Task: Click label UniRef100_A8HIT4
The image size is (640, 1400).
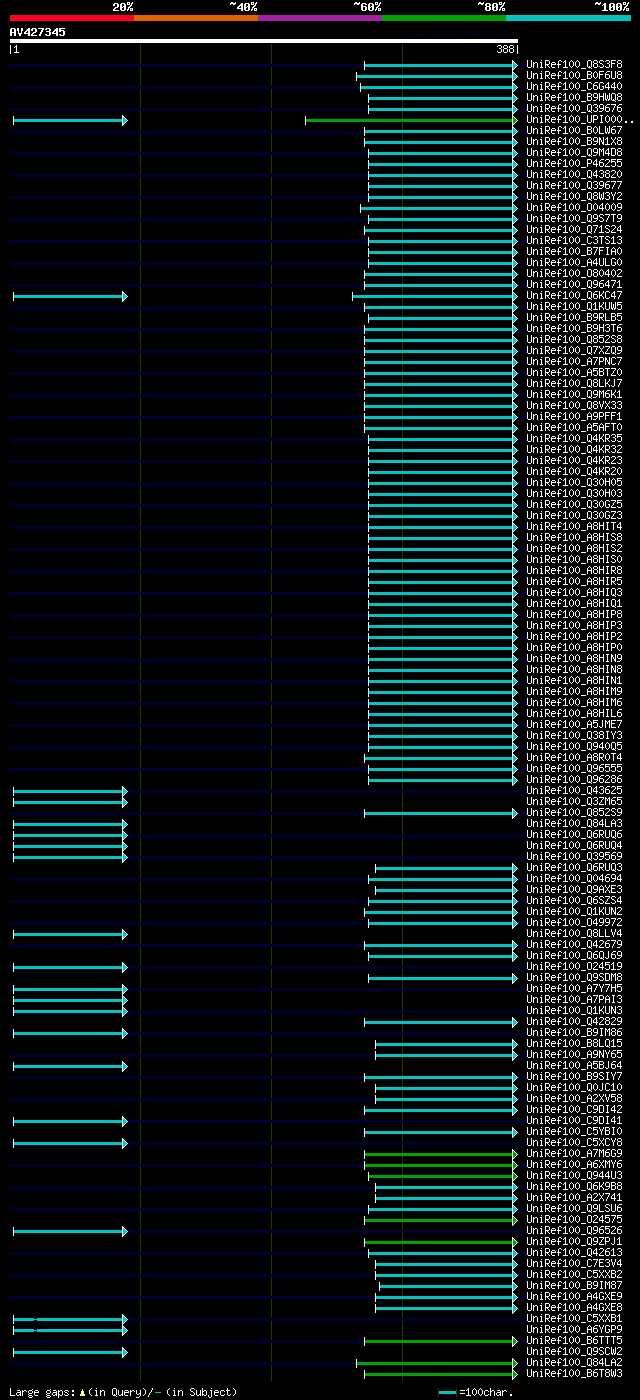Action: [x=574, y=526]
